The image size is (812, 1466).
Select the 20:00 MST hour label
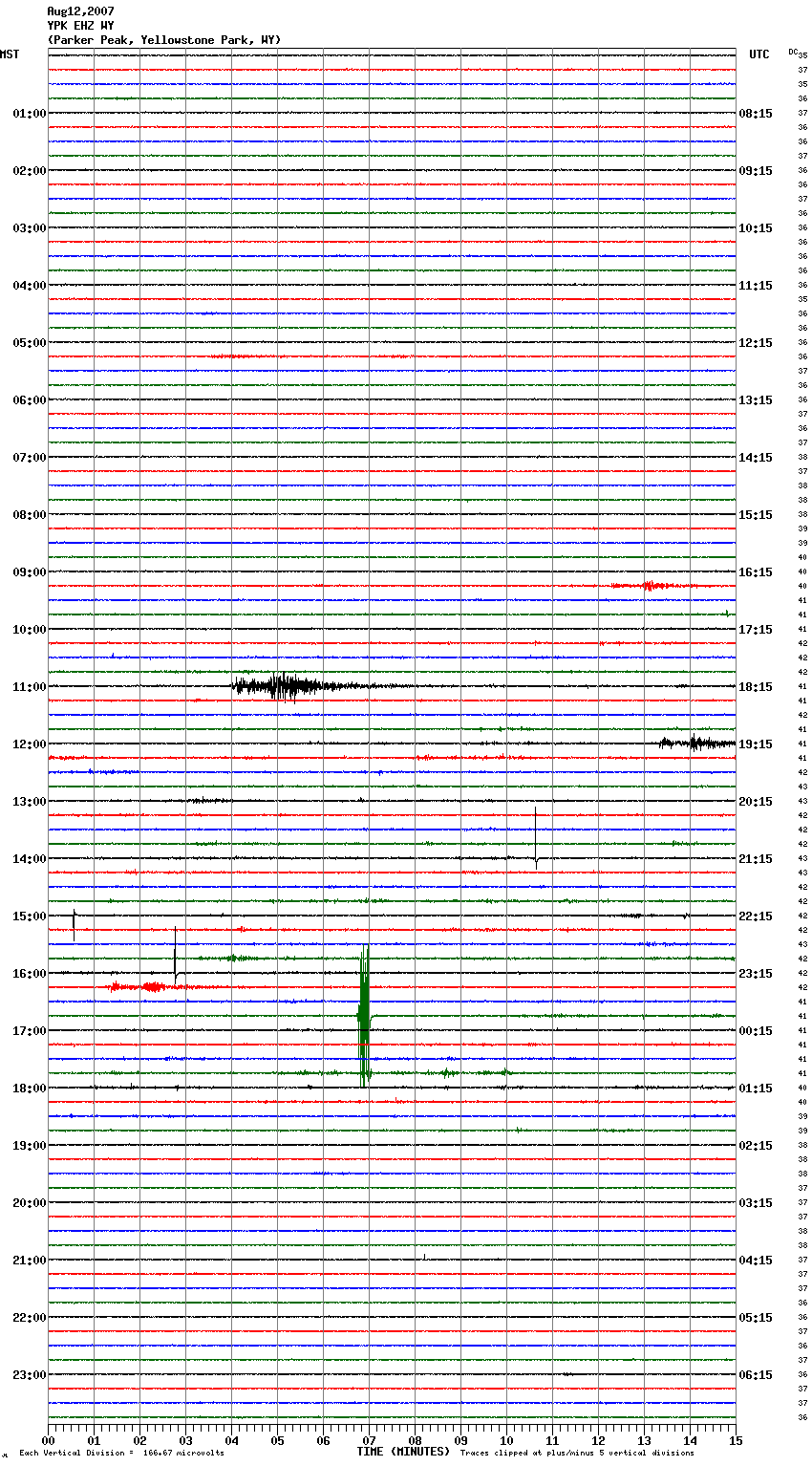(x=30, y=1203)
